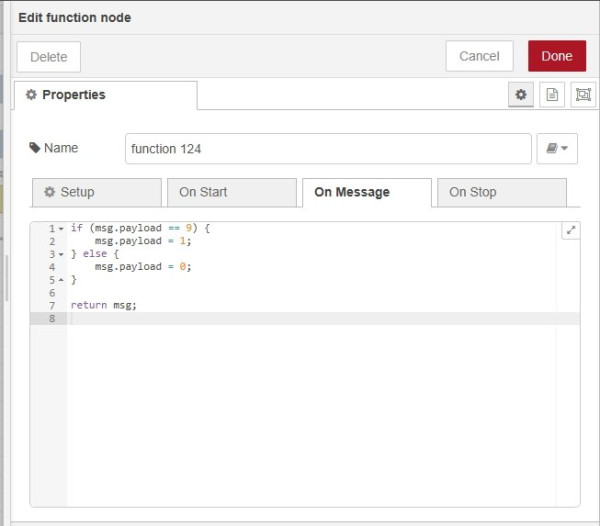Screen dimensions: 600x526
Task: Click the tag icon beside Name
Action: click(35, 148)
